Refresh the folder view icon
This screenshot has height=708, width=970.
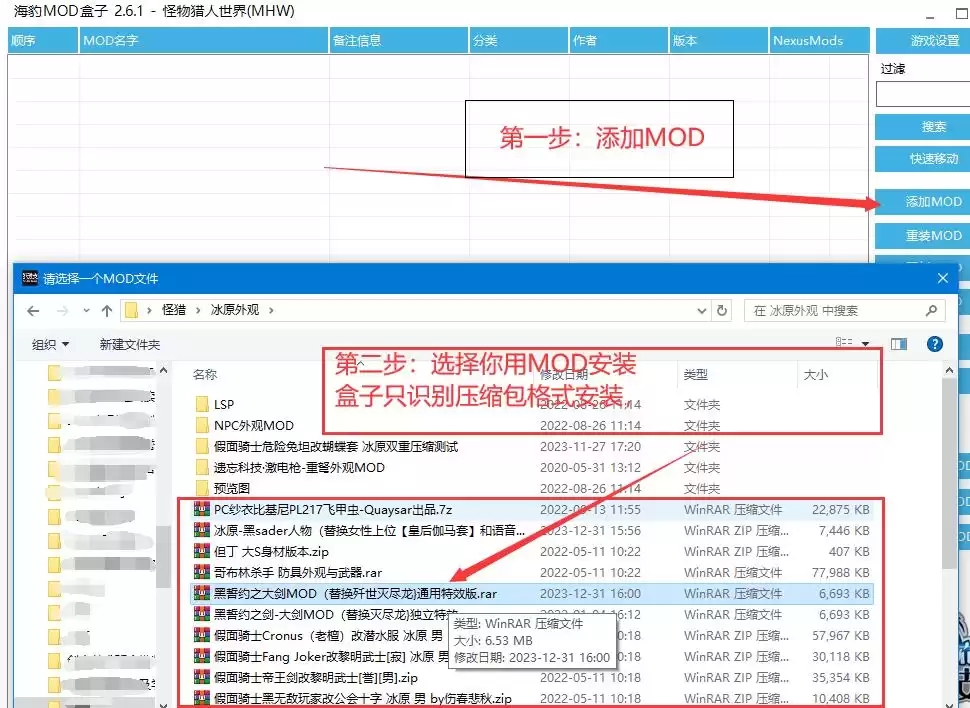pyautogui.click(x=722, y=311)
